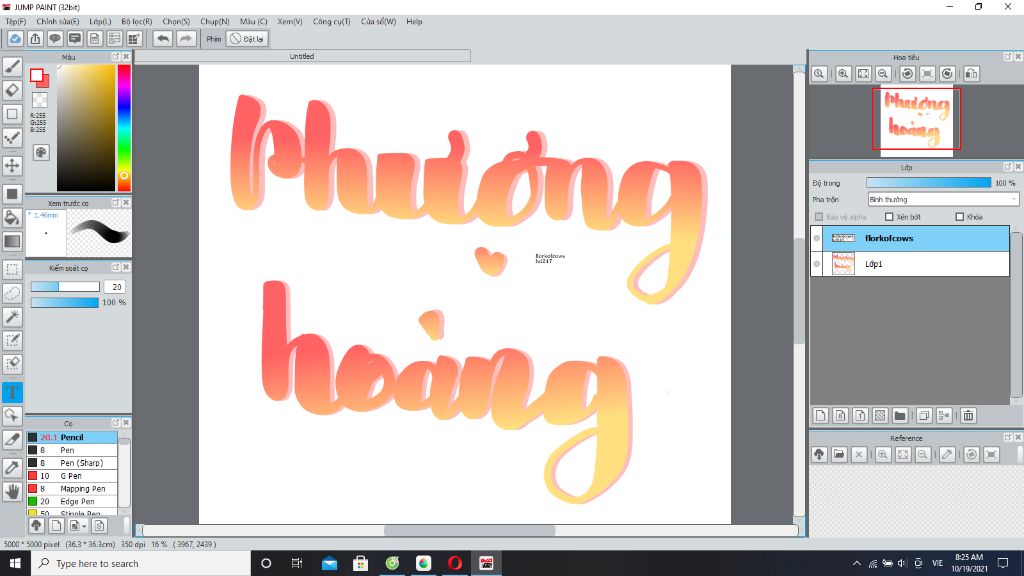The width and height of the screenshot is (1024, 576).
Task: Hide the florkofcows layer
Action: click(816, 238)
